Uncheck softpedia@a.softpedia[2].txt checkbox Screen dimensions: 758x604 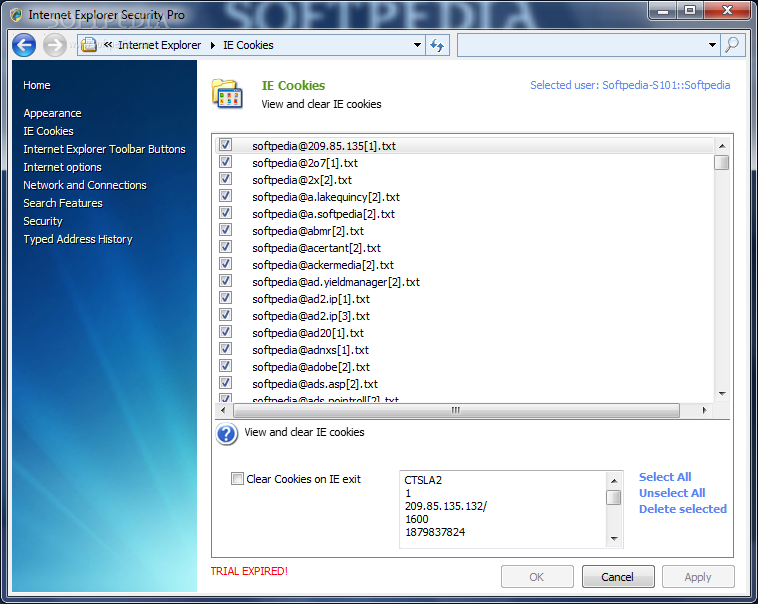(225, 212)
